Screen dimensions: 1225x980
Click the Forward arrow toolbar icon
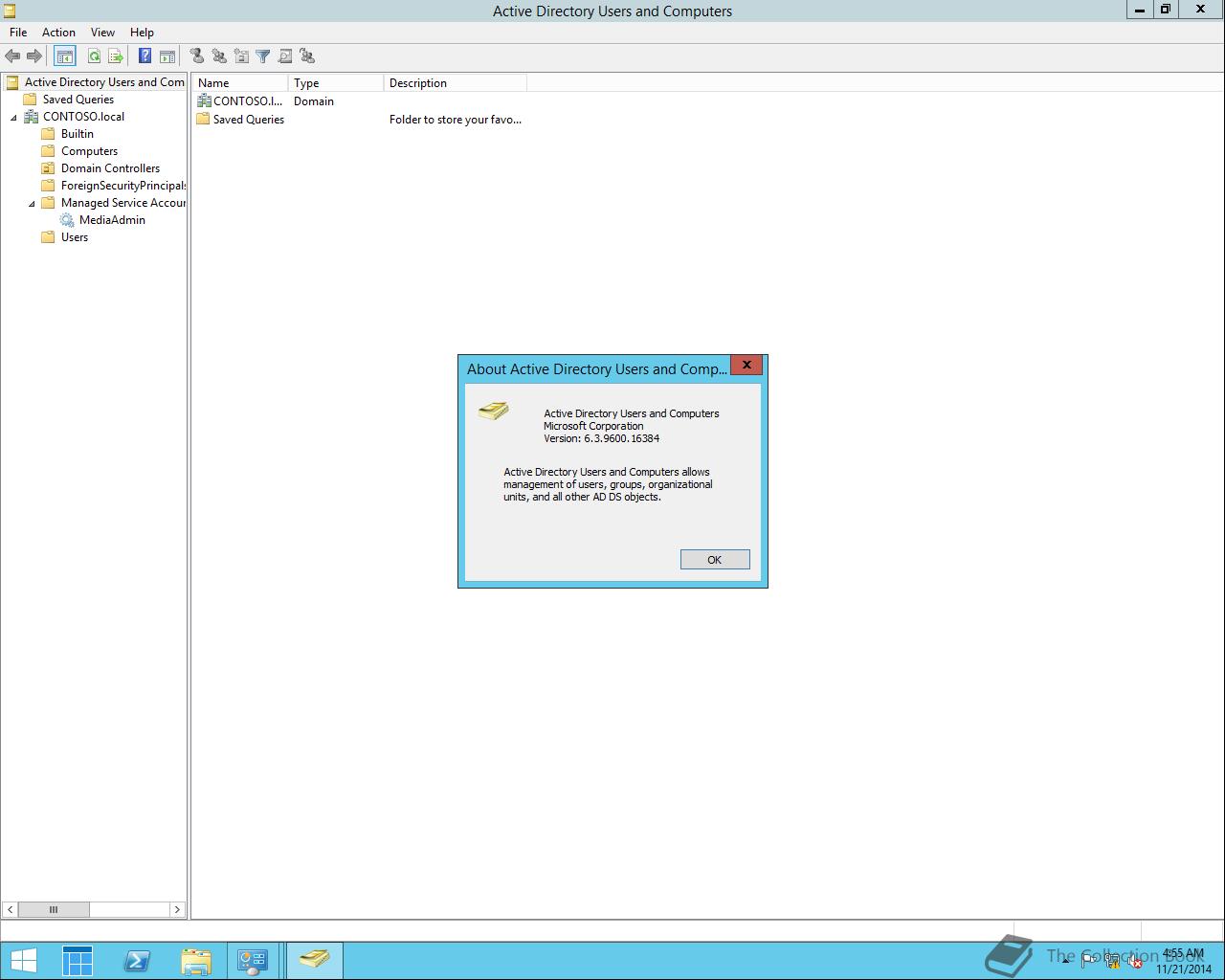coord(34,56)
